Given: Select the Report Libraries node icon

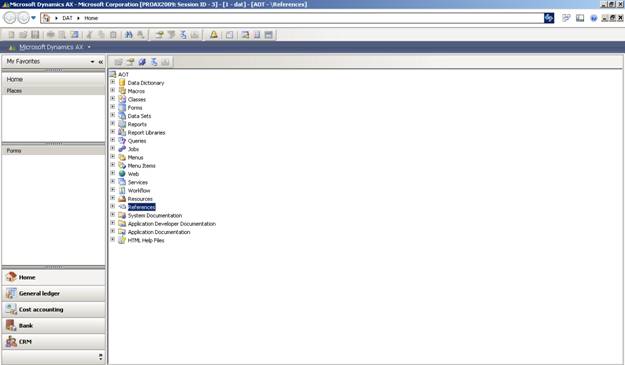Looking at the screenshot, I should 122,132.
